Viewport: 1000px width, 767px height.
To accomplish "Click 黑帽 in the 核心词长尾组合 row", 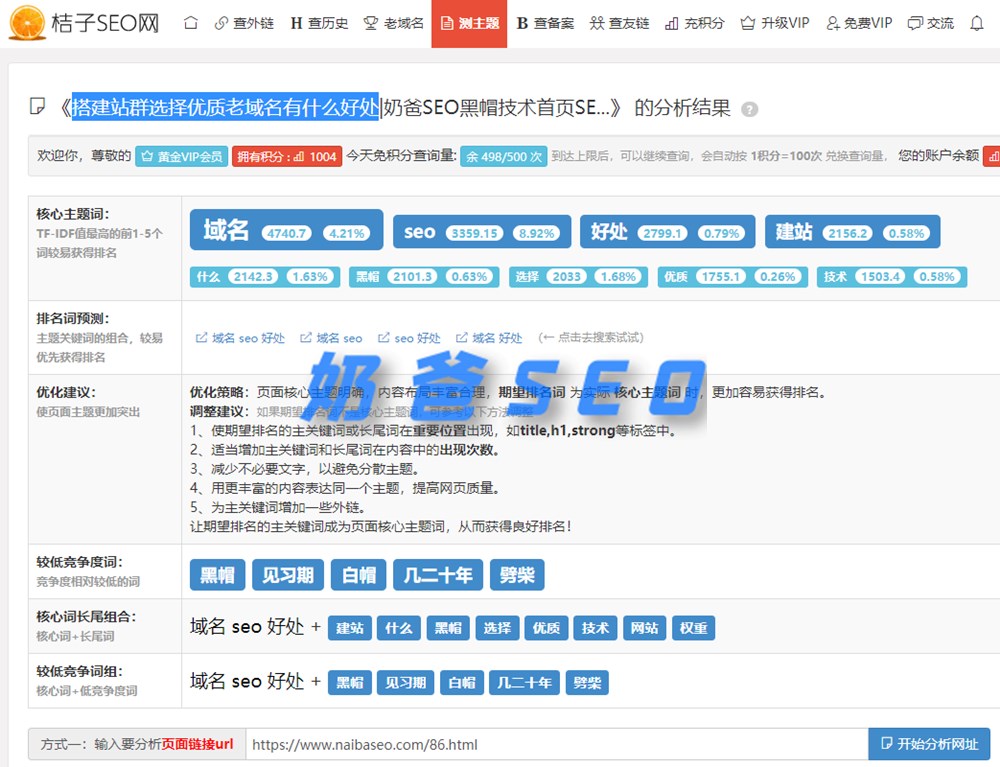I will pyautogui.click(x=448, y=628).
